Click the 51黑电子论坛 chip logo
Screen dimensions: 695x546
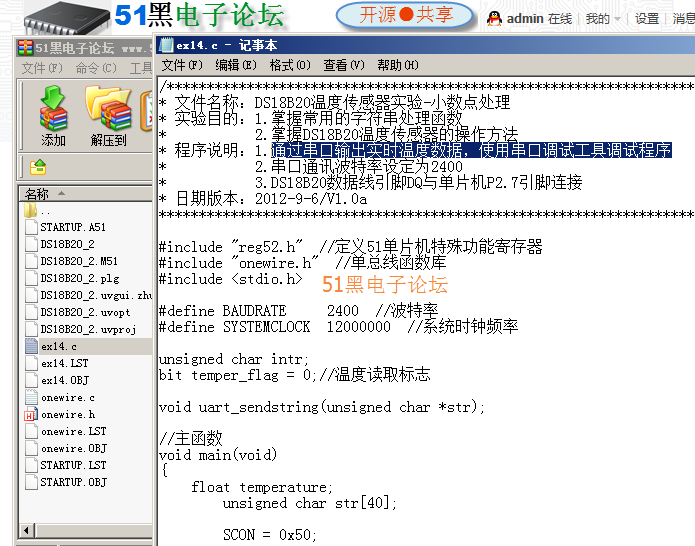click(61, 18)
